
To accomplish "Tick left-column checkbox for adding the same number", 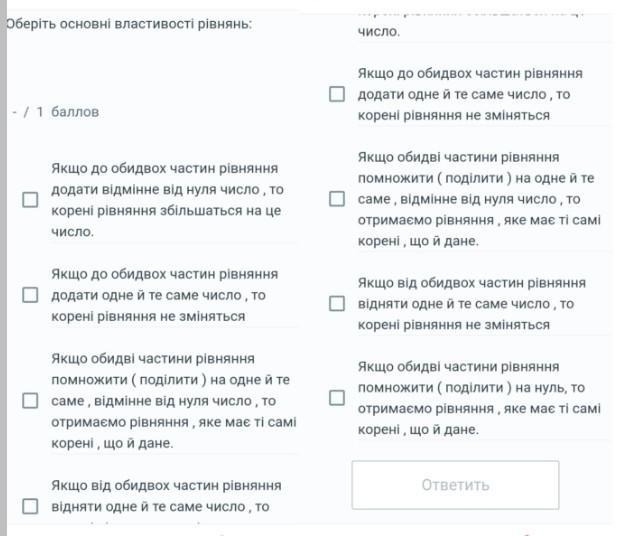I will pyautogui.click(x=31, y=295).
